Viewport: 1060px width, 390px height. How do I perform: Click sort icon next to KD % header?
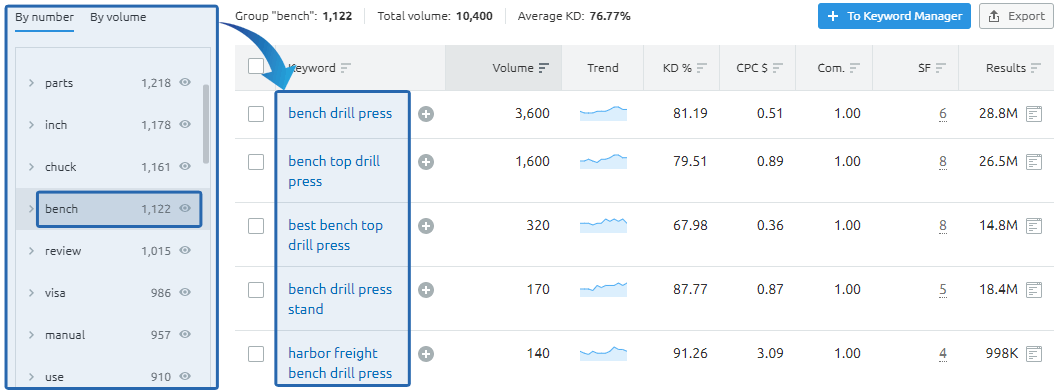(x=702, y=68)
